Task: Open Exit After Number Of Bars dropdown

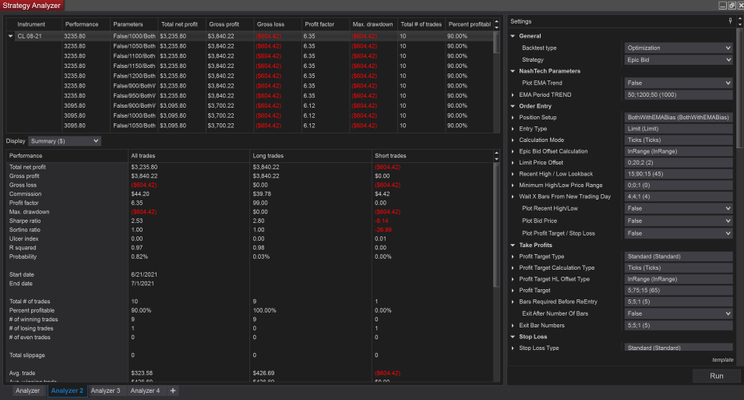Action: [x=679, y=314]
